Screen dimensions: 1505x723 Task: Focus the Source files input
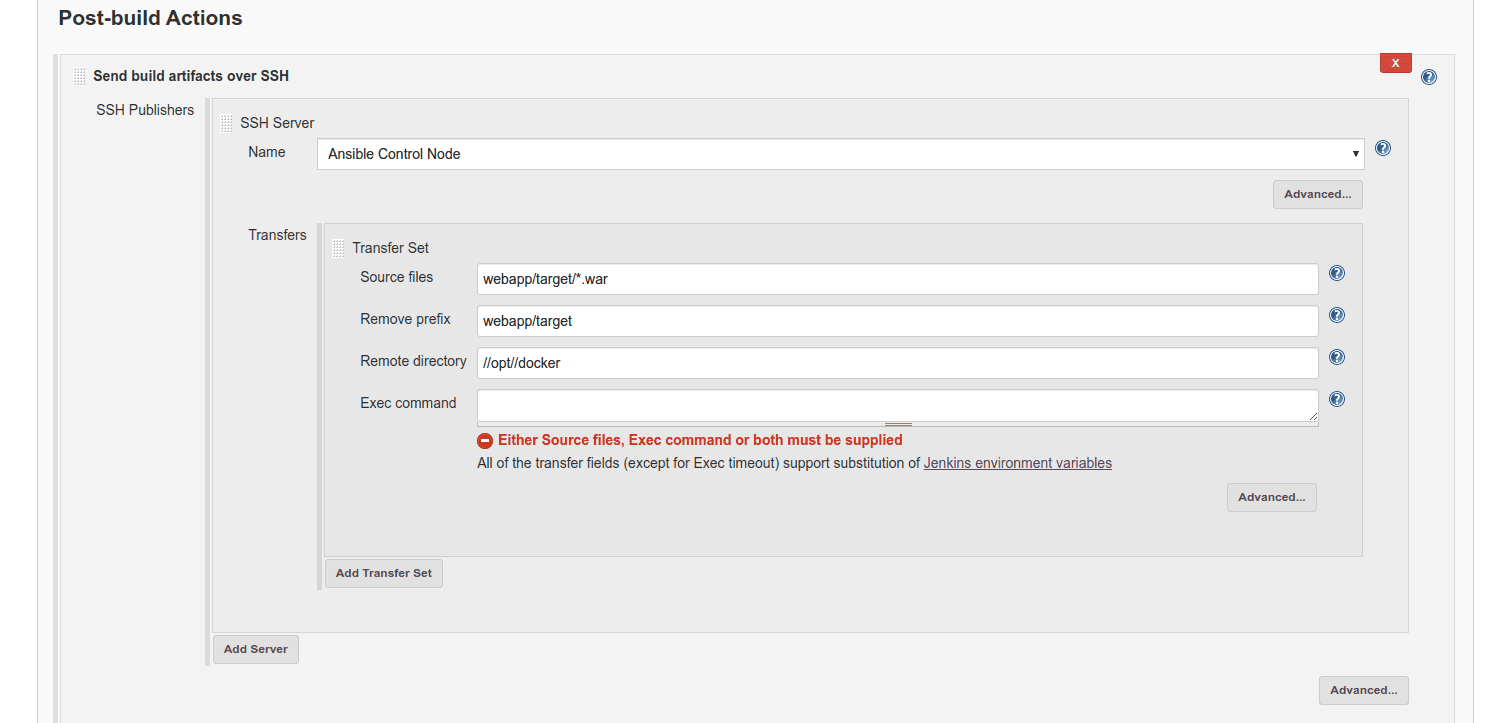point(897,279)
